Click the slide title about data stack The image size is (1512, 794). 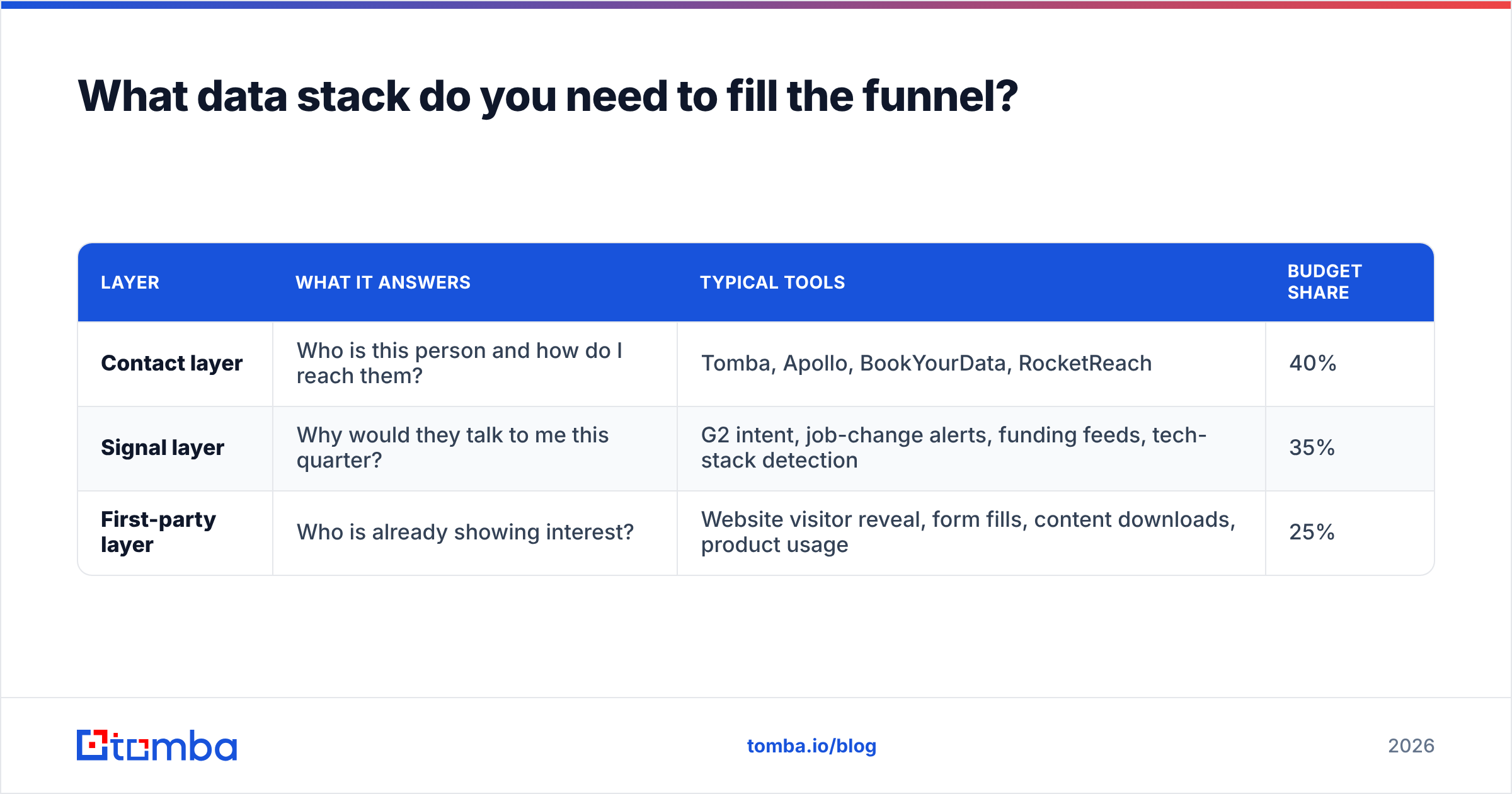[x=547, y=96]
